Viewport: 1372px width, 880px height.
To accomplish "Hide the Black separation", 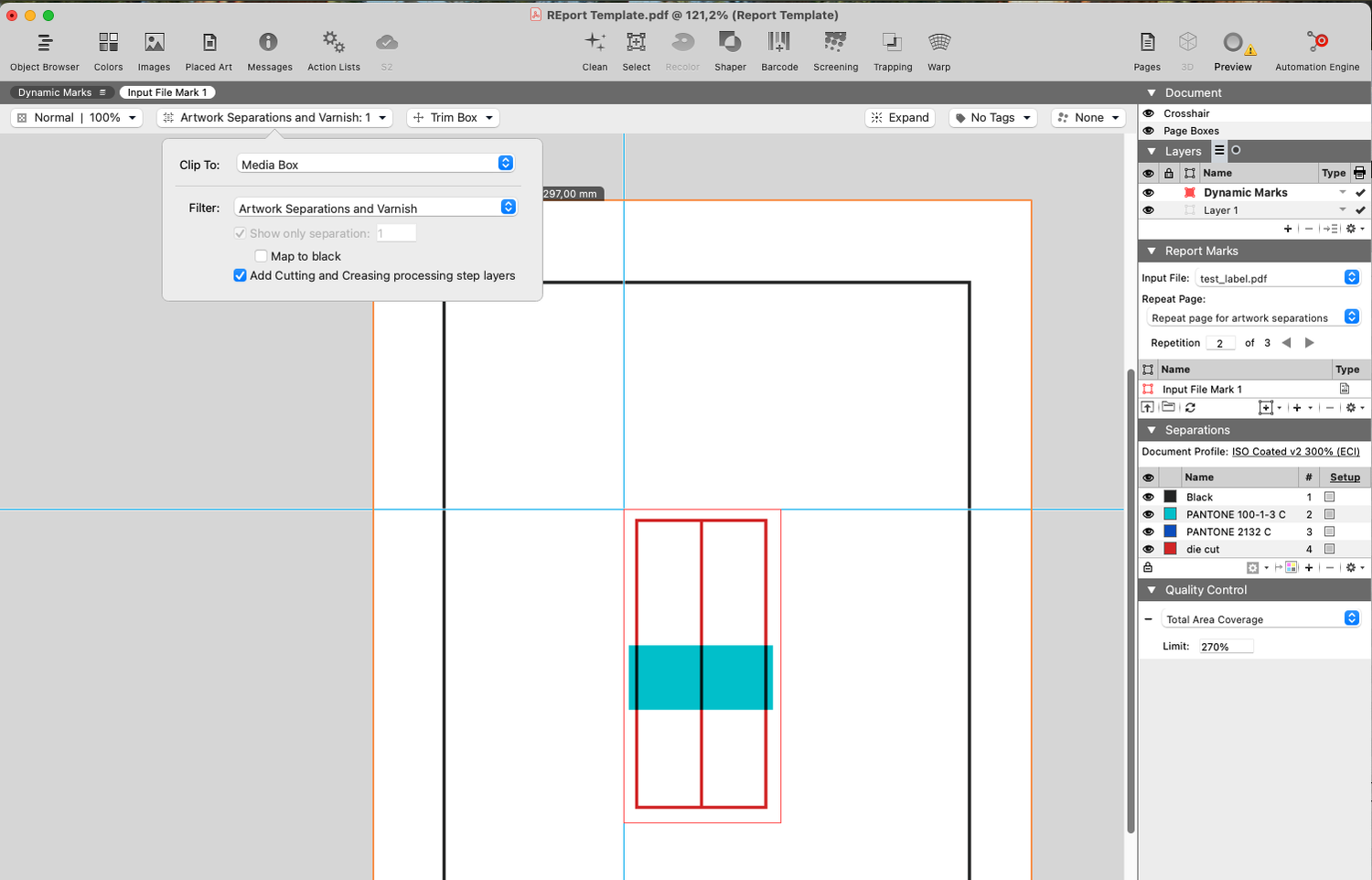I will click(x=1149, y=498).
